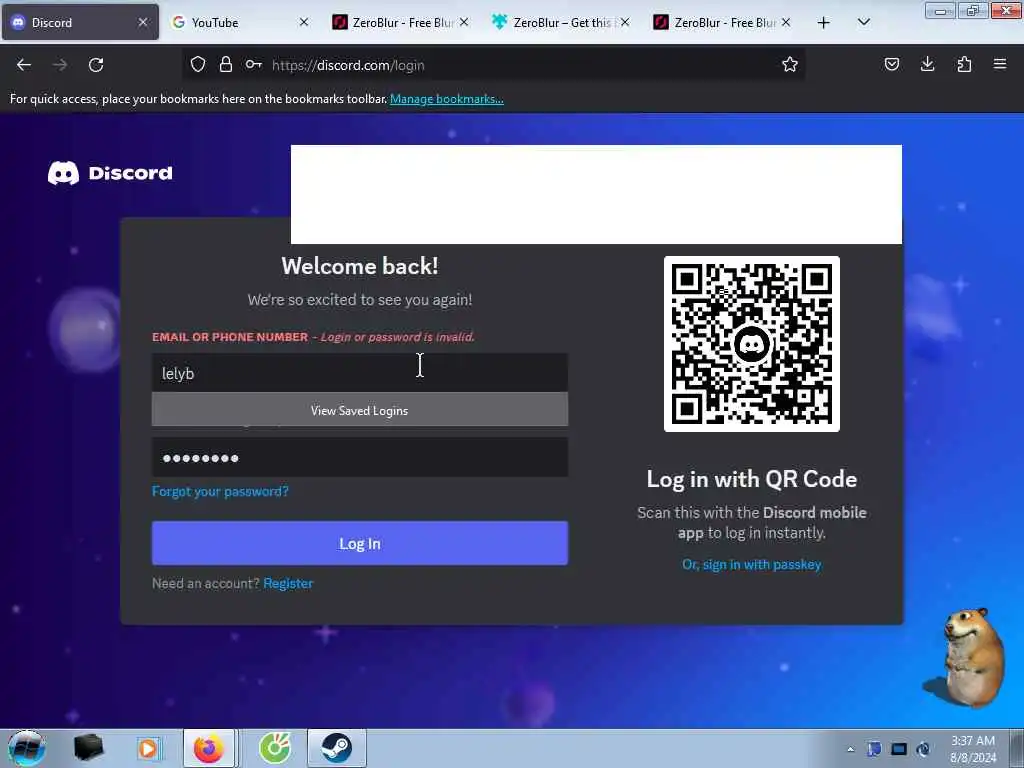Show hidden system tray icons

[x=850, y=749]
